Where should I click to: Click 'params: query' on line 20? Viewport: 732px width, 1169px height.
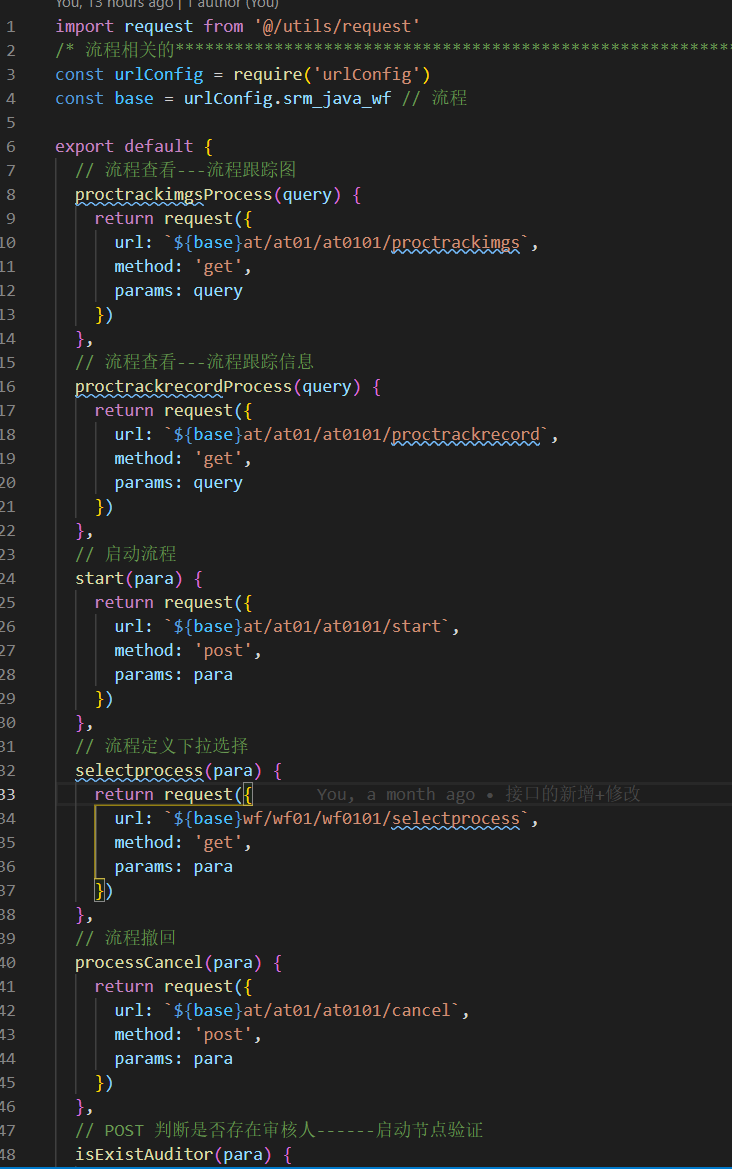tap(178, 483)
